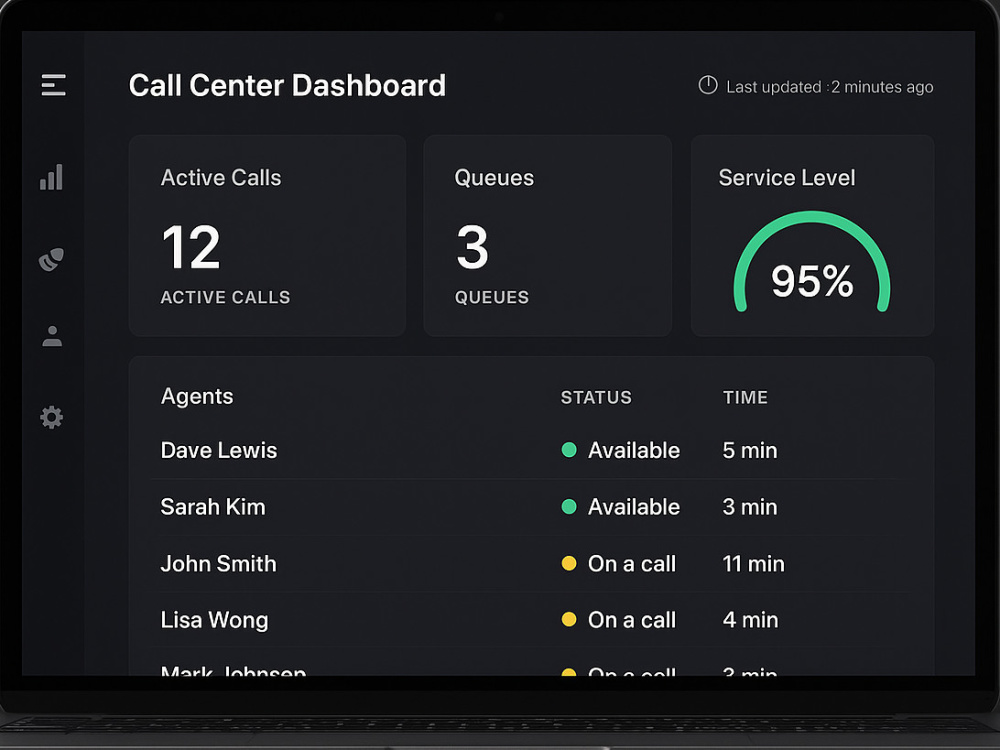
Task: Click John Smith yellow status dot
Action: click(569, 563)
